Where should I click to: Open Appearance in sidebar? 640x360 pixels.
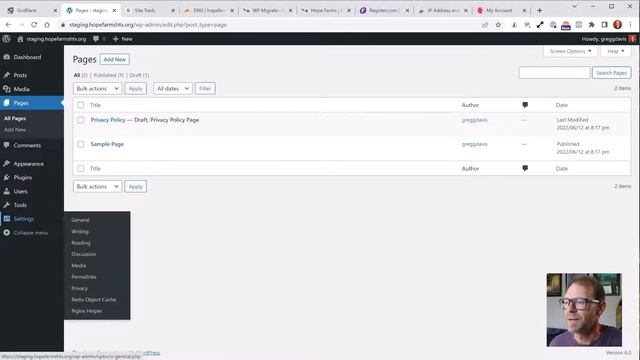click(29, 164)
